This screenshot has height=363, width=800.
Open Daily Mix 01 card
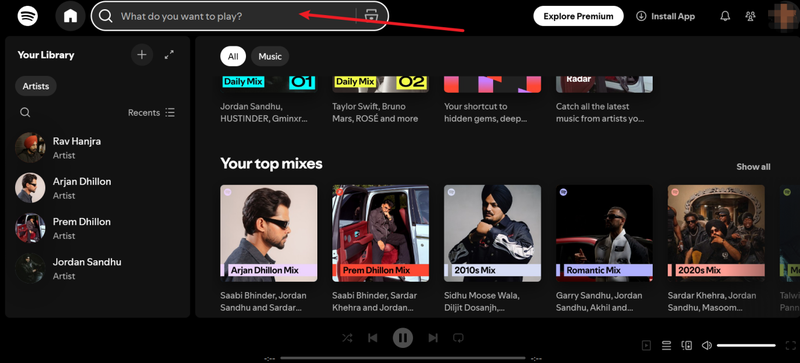(269, 84)
